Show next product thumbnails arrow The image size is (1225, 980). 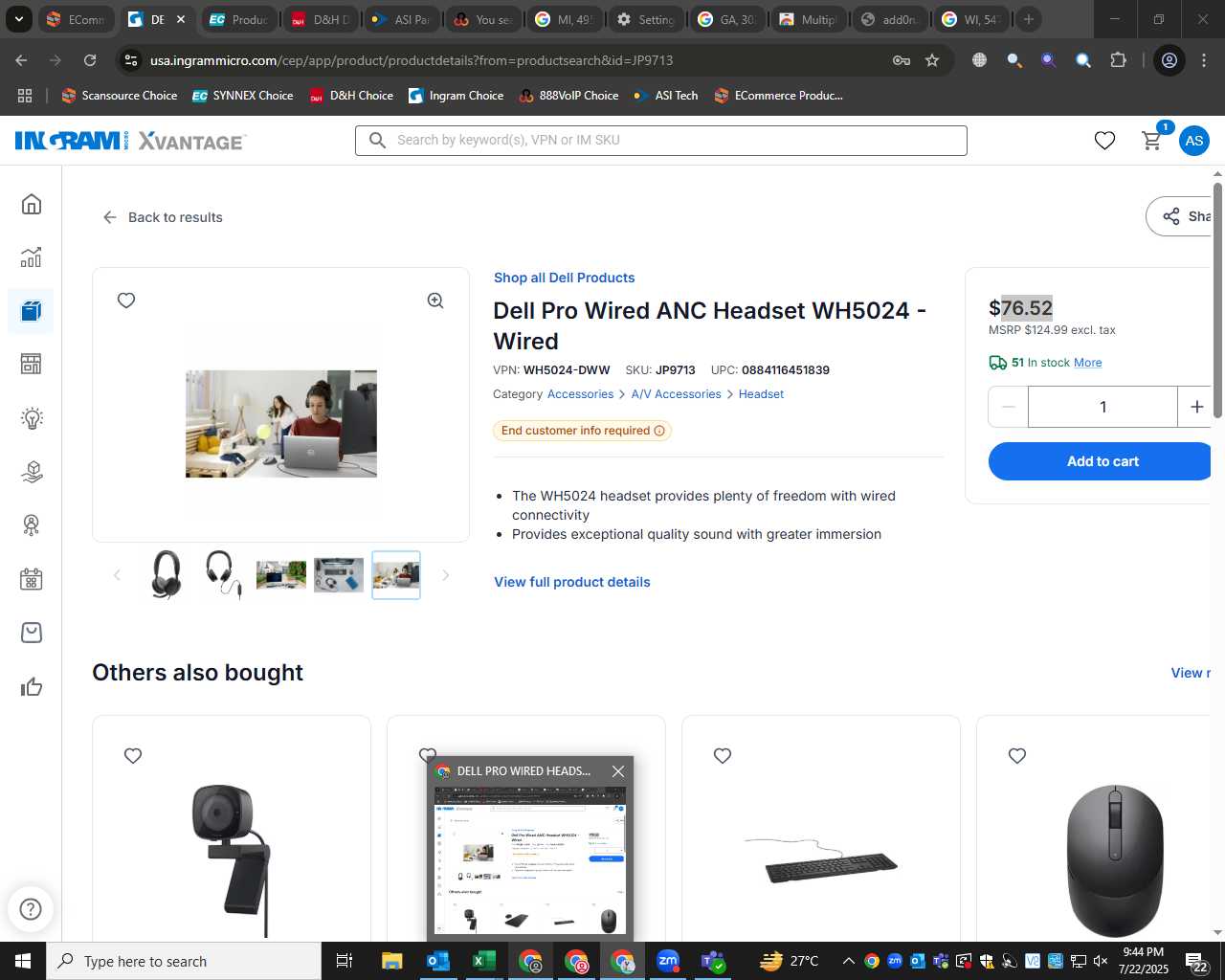445,575
